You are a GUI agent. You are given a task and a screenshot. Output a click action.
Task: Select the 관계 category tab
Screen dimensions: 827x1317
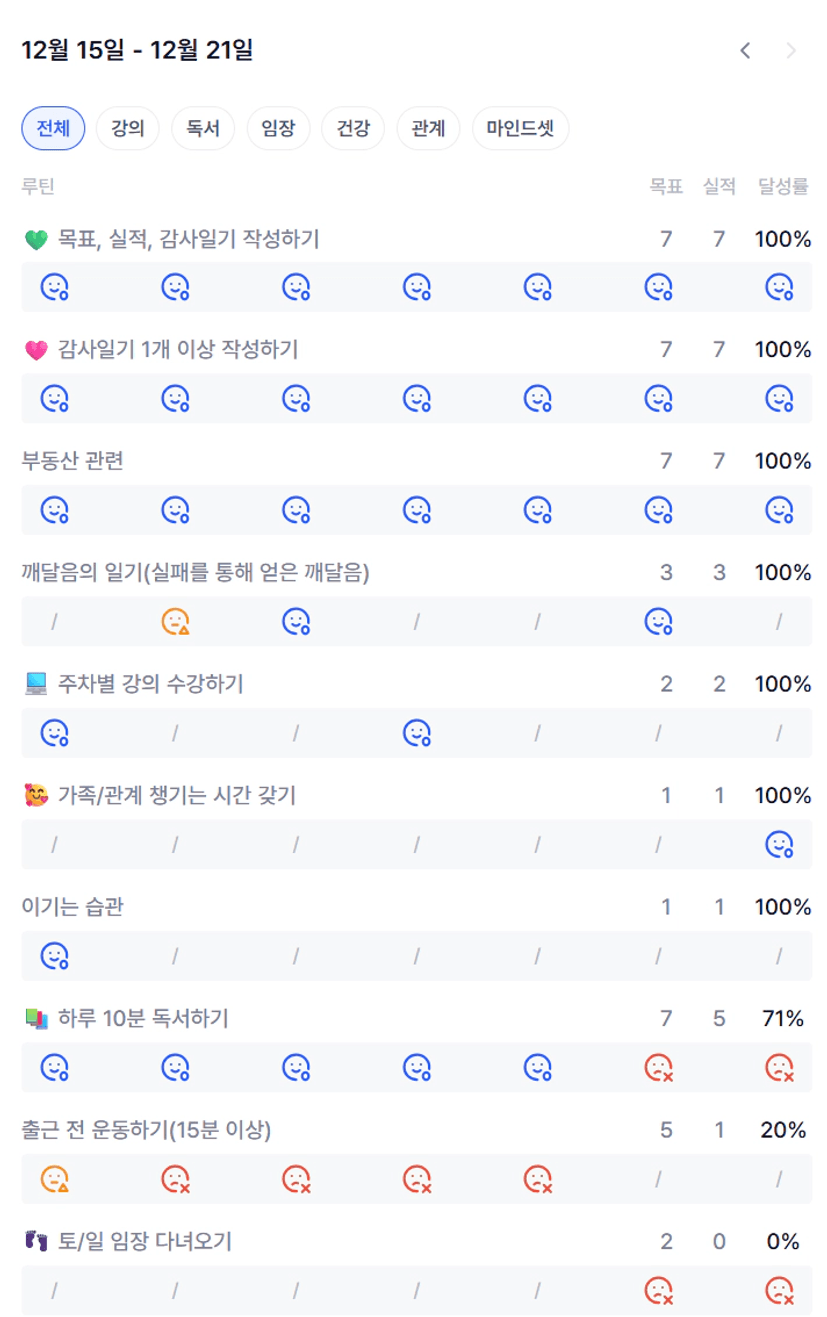(428, 128)
